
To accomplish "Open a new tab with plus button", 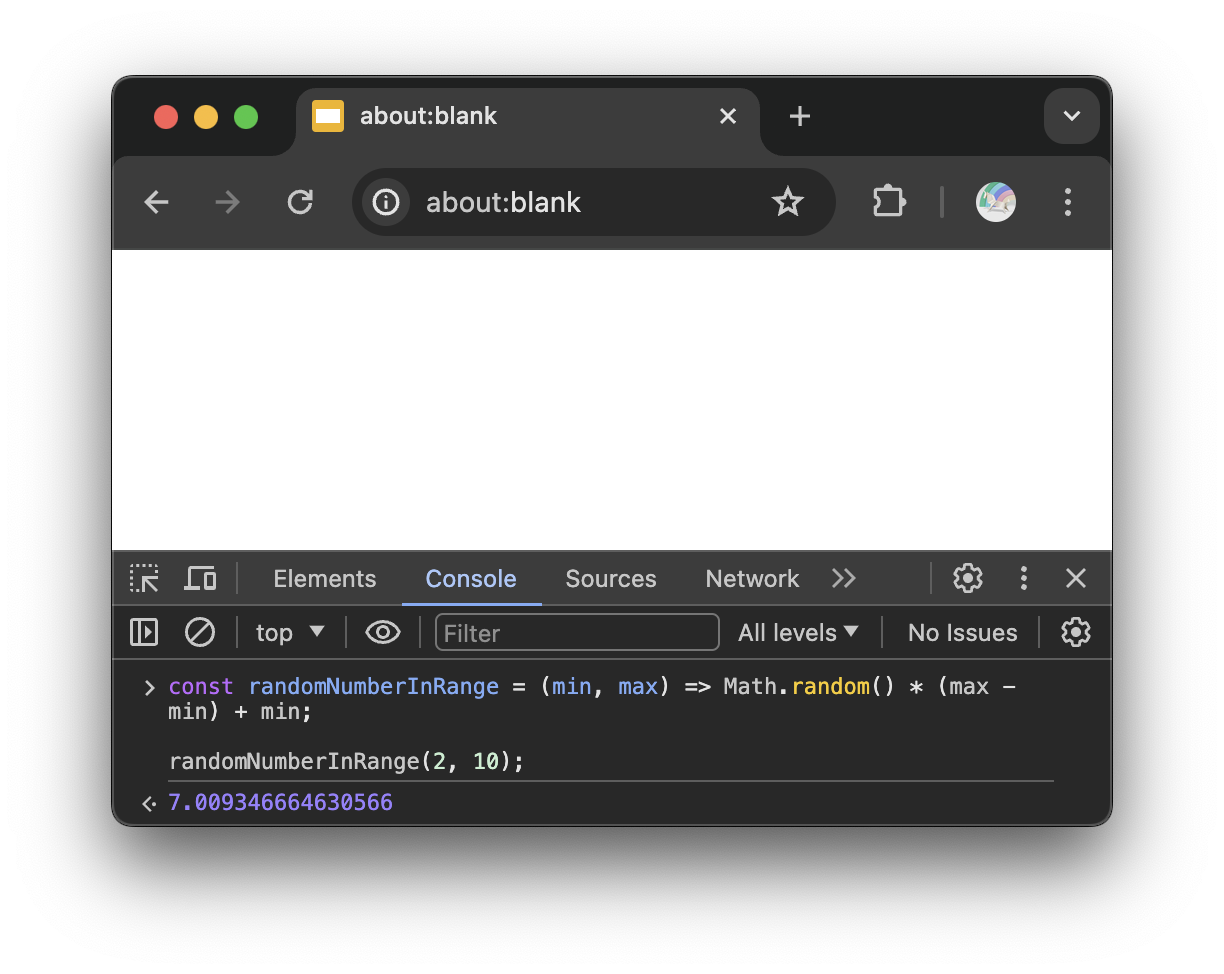I will [799, 117].
